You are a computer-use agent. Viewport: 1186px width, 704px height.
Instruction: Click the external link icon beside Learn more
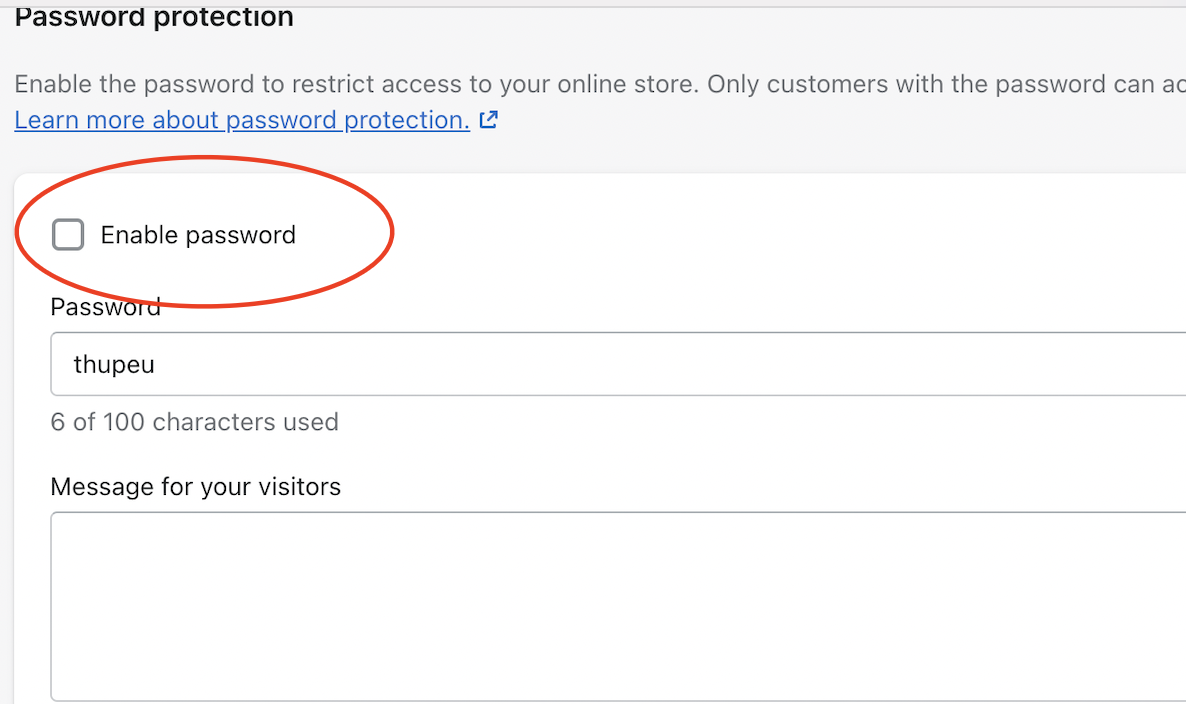[489, 120]
